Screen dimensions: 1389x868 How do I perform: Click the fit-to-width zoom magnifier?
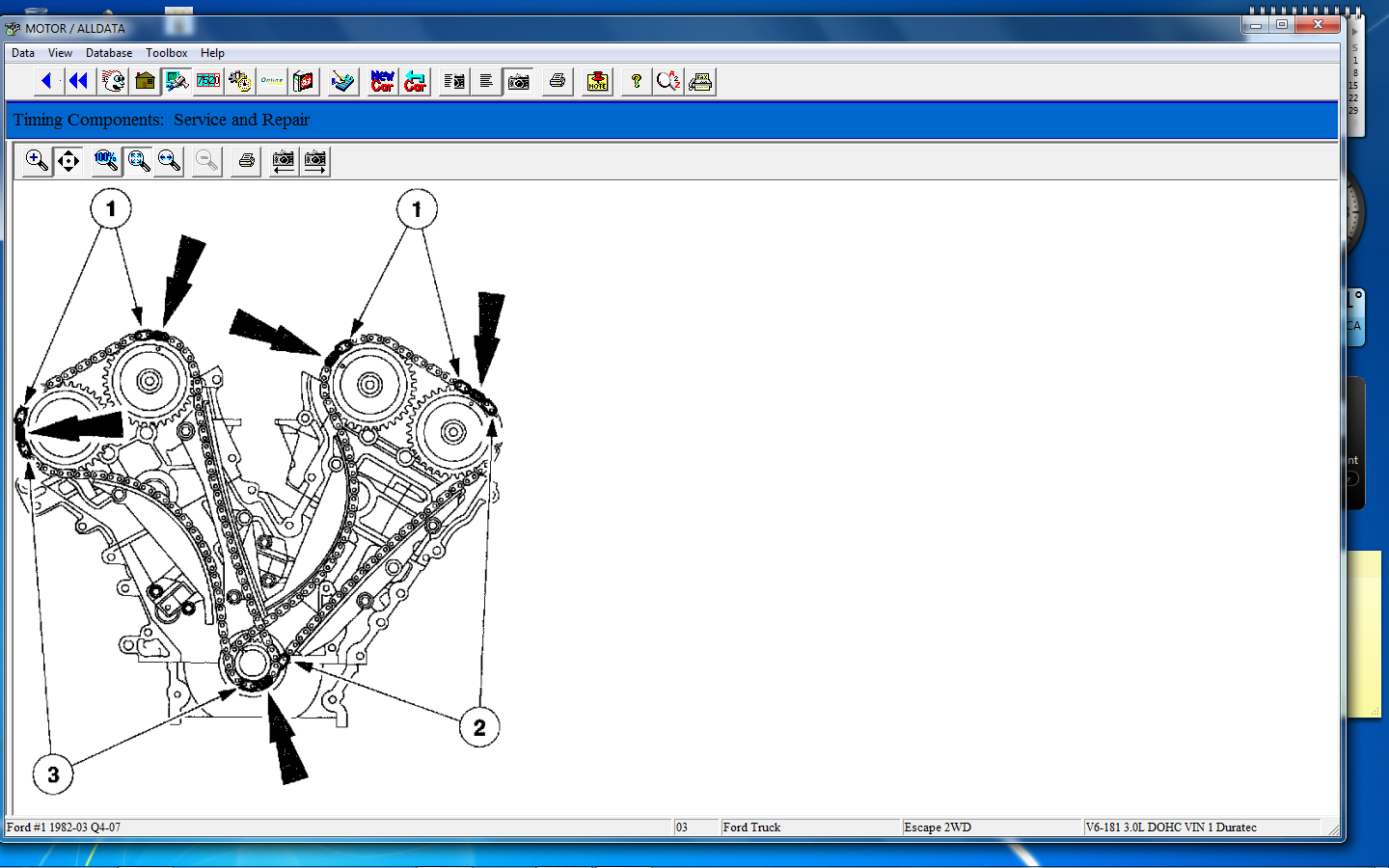[170, 161]
